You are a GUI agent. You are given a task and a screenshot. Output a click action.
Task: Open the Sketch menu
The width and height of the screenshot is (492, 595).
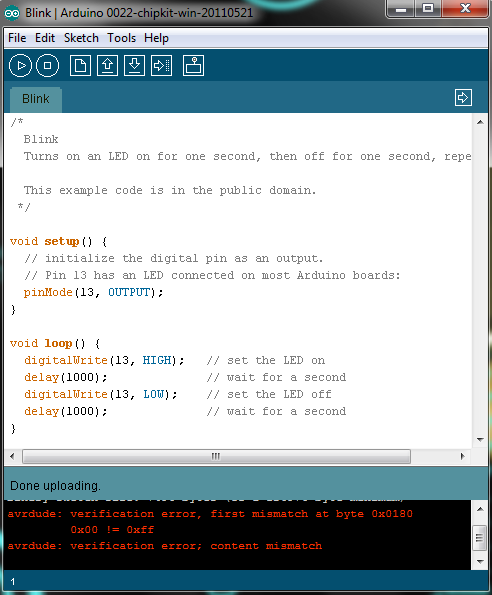(x=81, y=38)
